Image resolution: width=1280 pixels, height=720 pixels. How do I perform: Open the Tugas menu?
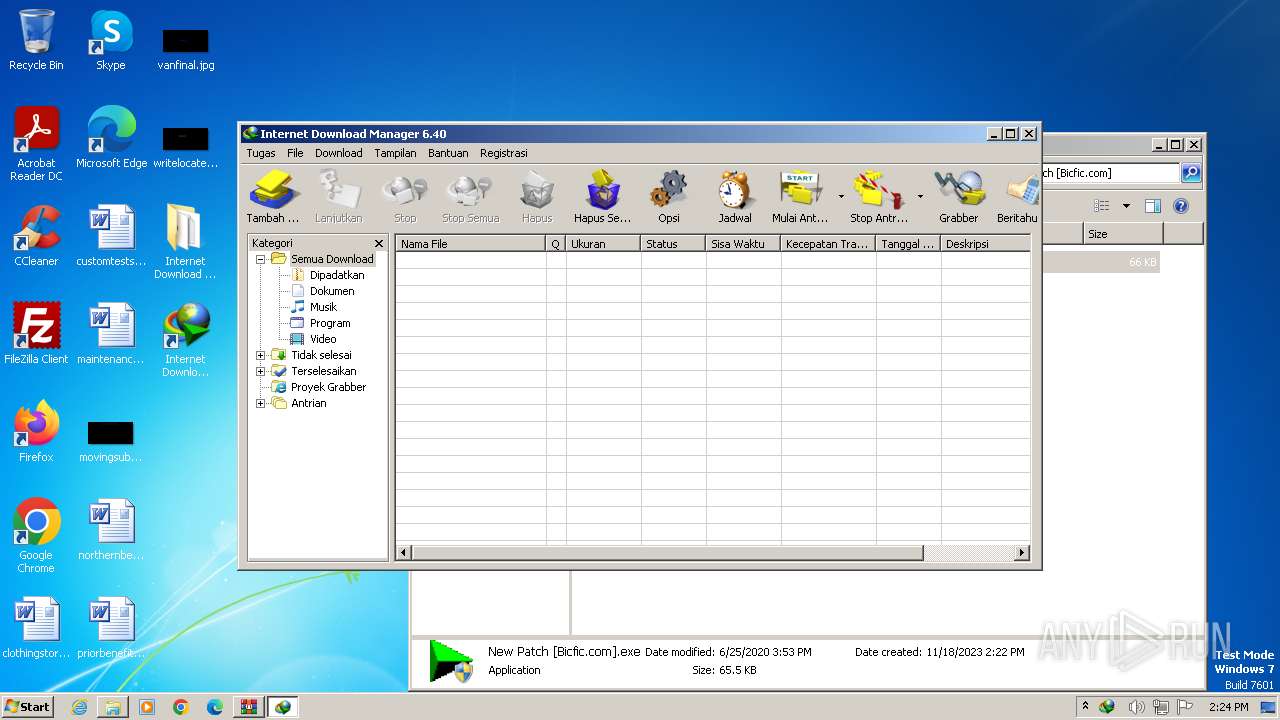coord(261,153)
